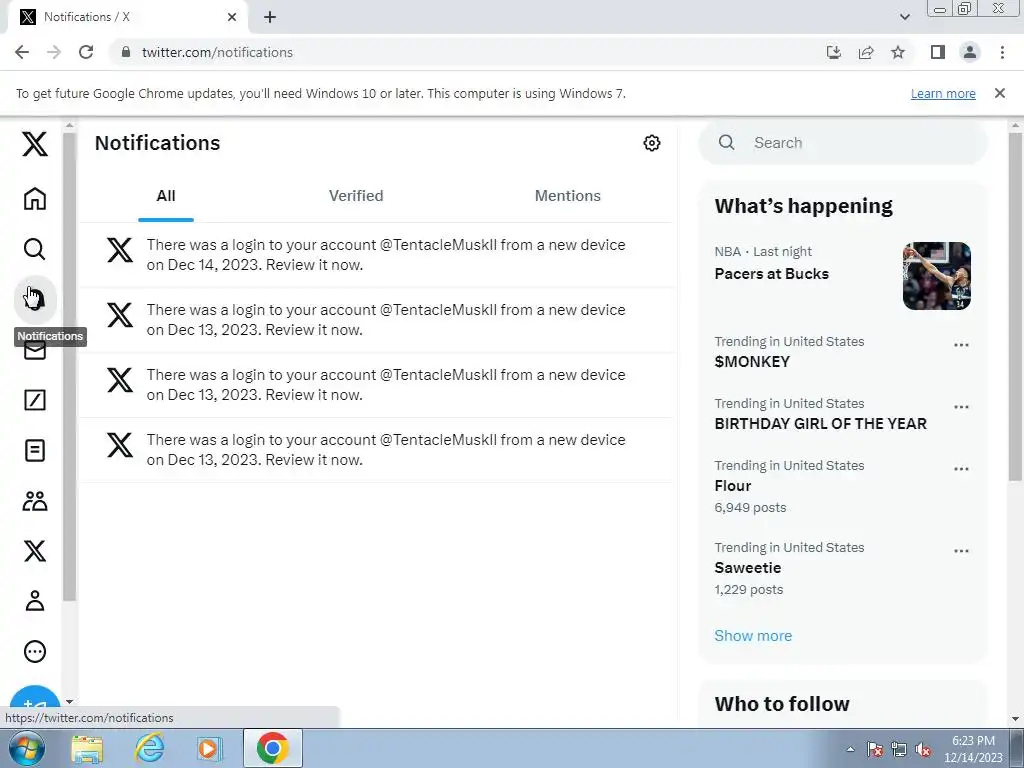Open Grok slash-box icon in sidebar
Image resolution: width=1024 pixels, height=768 pixels.
35,400
